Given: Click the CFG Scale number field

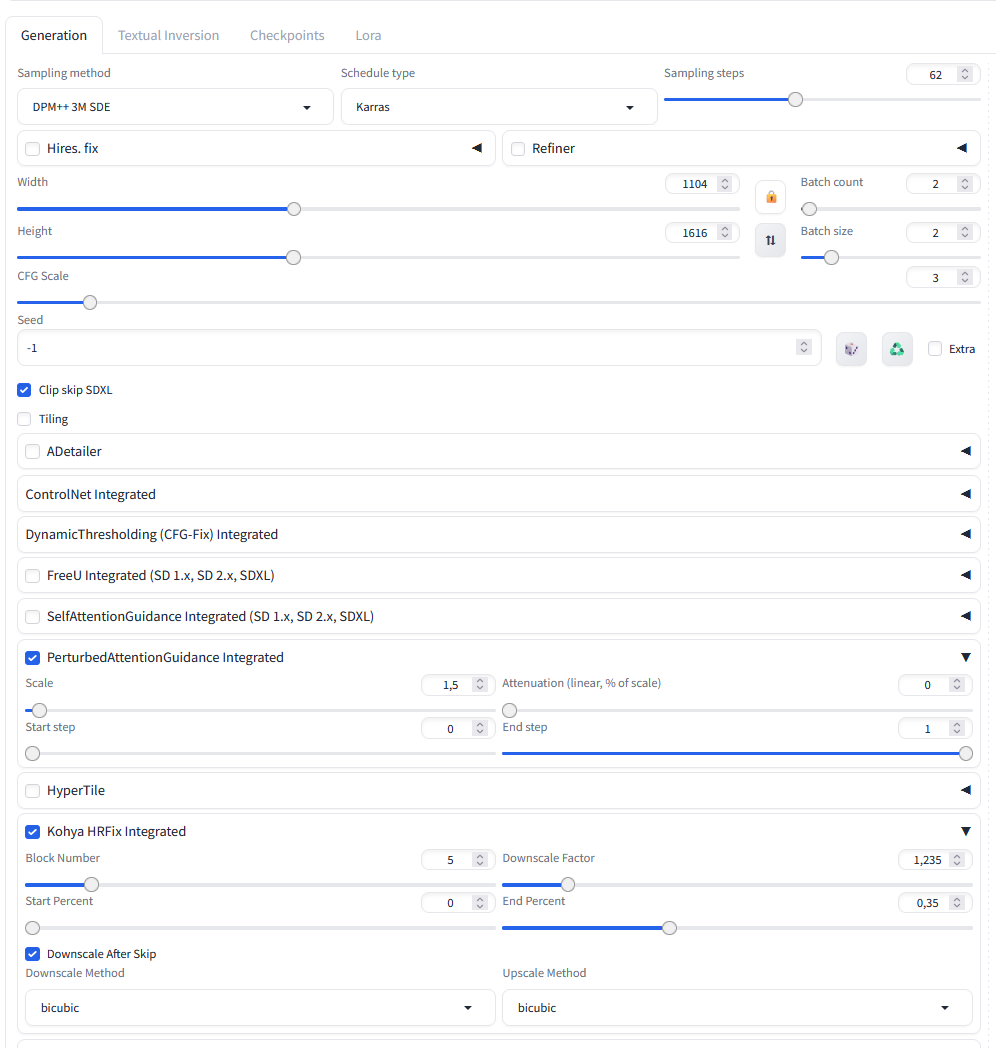Looking at the screenshot, I should (943, 277).
